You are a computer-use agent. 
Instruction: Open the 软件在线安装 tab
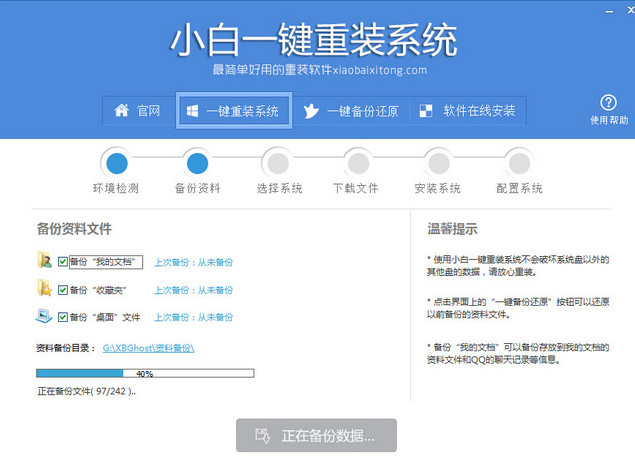[468, 111]
